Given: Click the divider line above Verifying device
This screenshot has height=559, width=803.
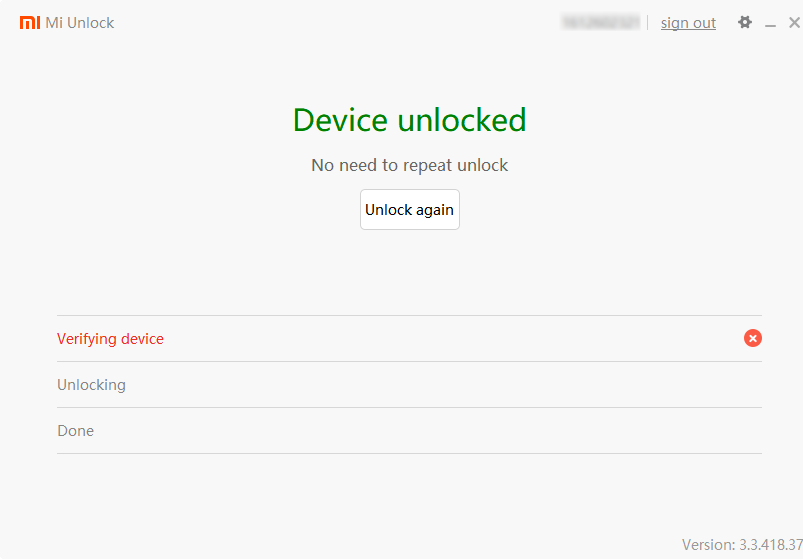Looking at the screenshot, I should pyautogui.click(x=409, y=316).
